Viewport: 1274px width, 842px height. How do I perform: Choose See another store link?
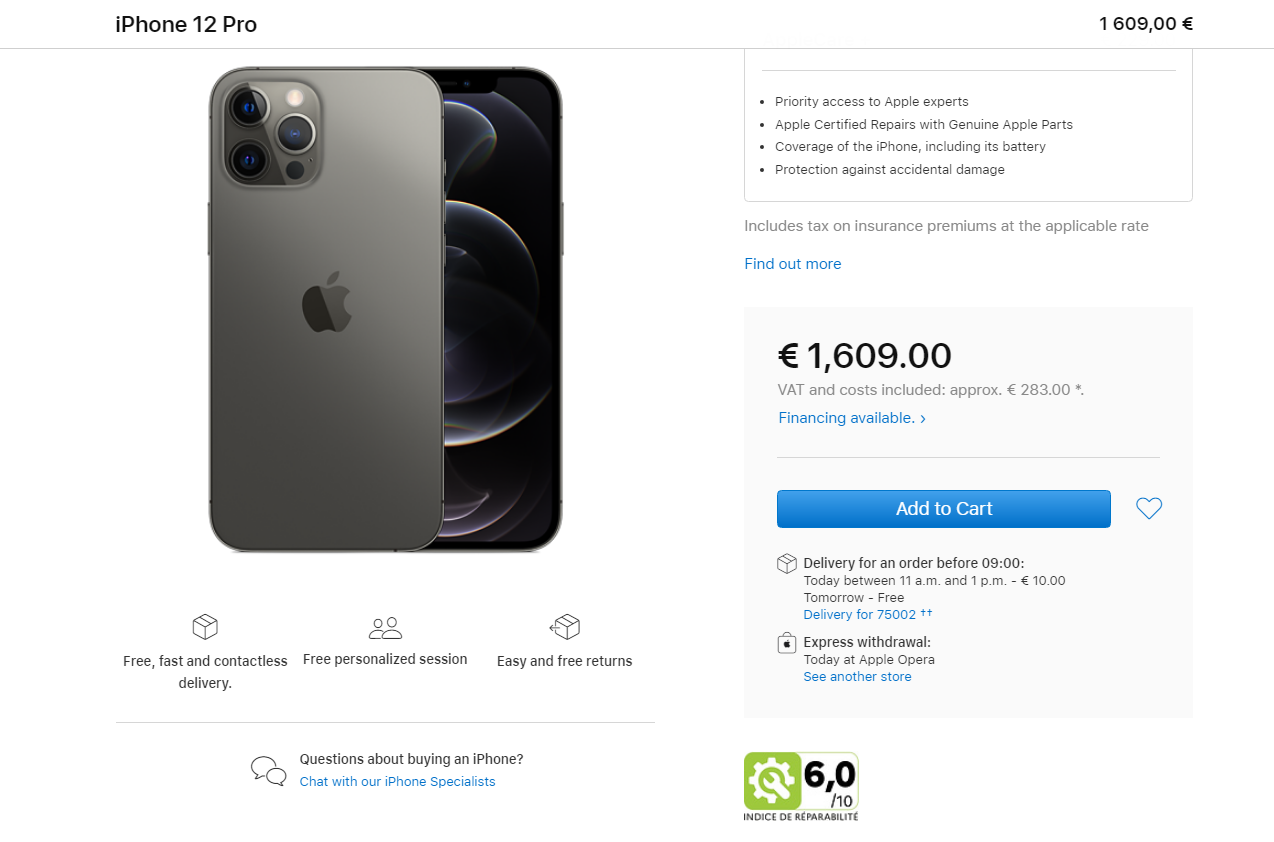tap(857, 677)
